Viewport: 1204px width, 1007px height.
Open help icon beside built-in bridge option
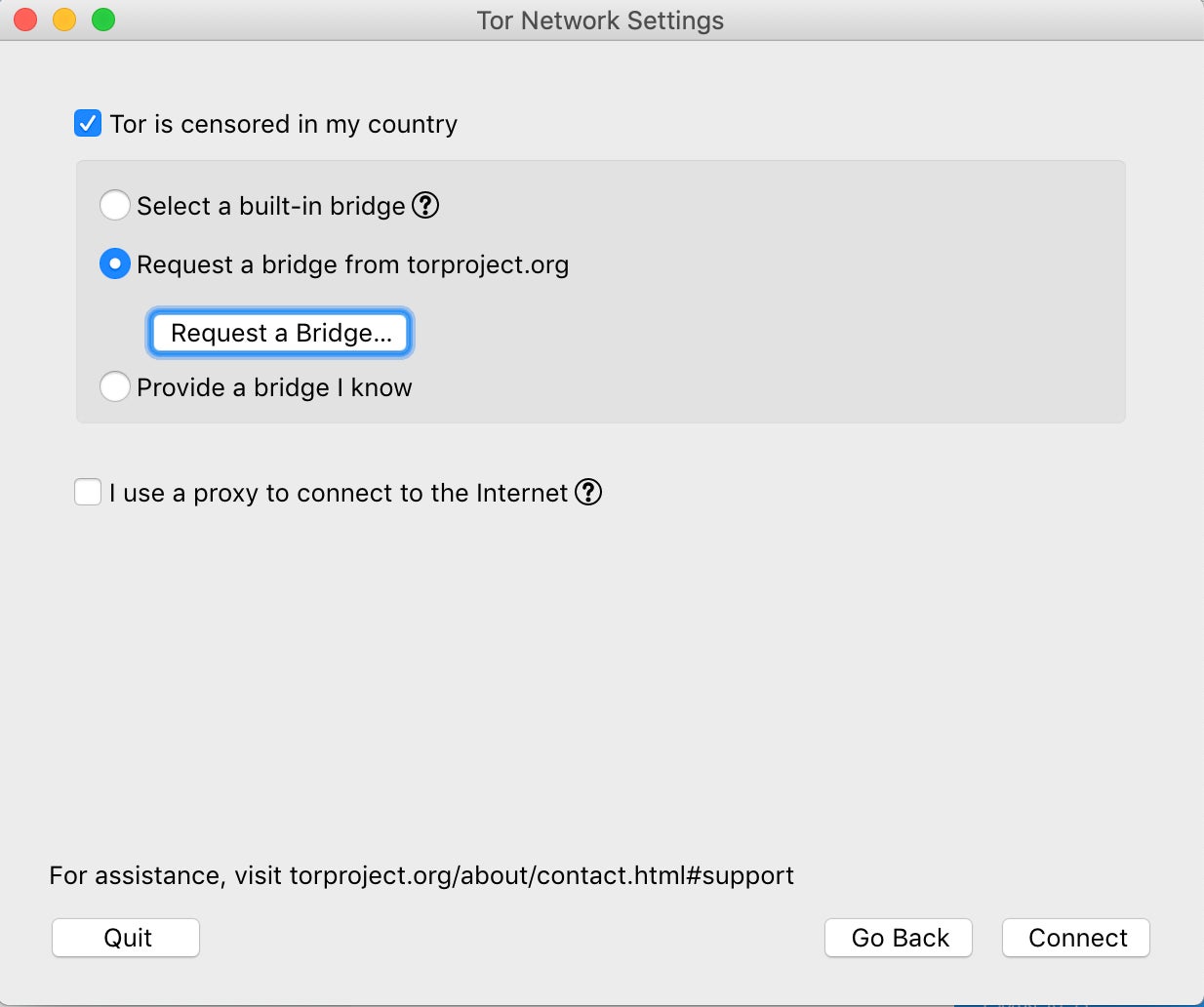(x=425, y=206)
